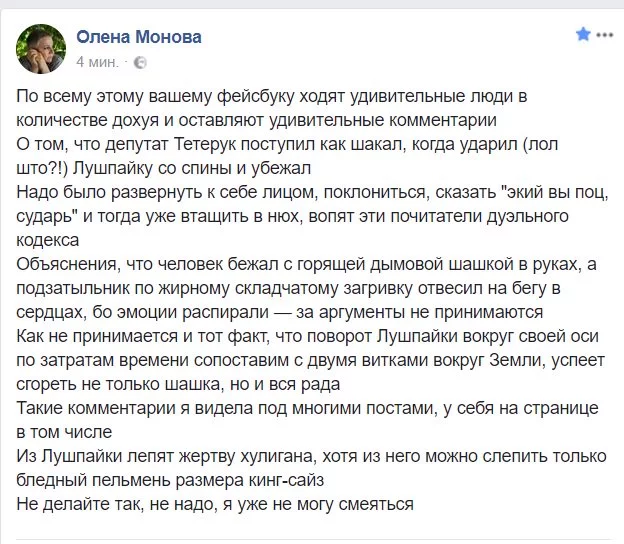Click the name 'Тетерук' in the post

pyautogui.click(x=206, y=144)
